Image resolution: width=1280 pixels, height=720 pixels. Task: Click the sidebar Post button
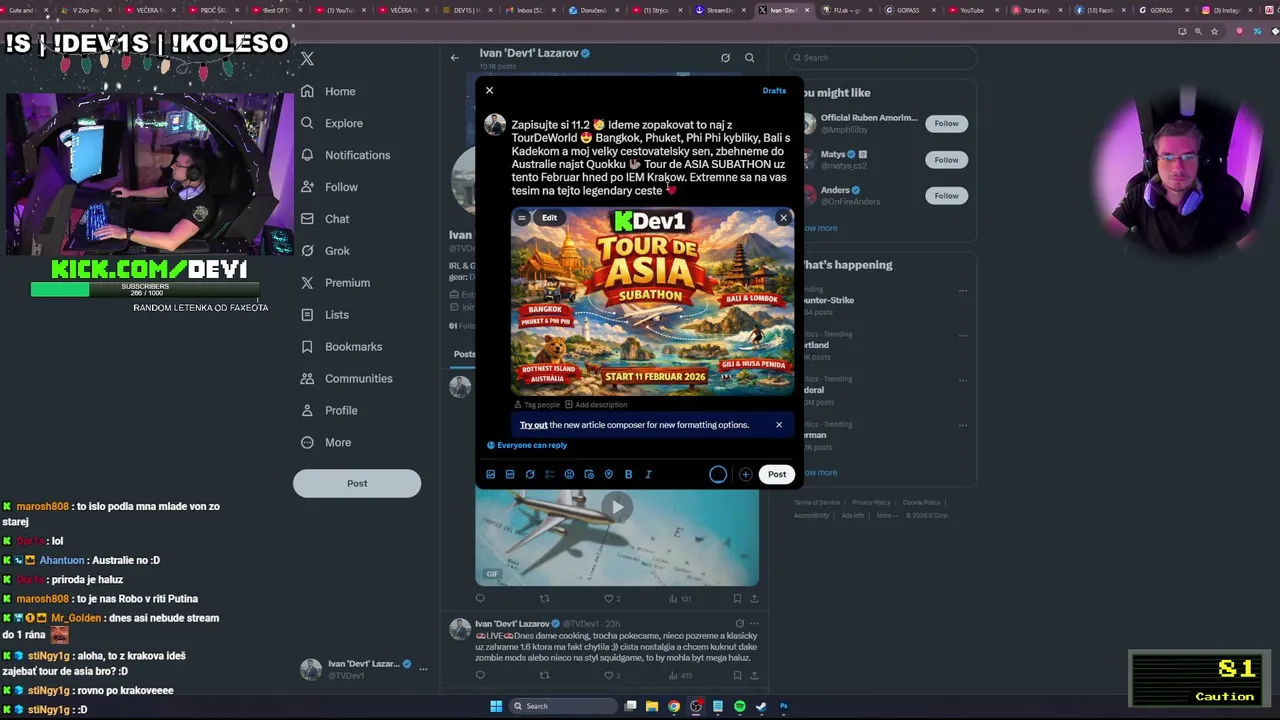coord(357,484)
